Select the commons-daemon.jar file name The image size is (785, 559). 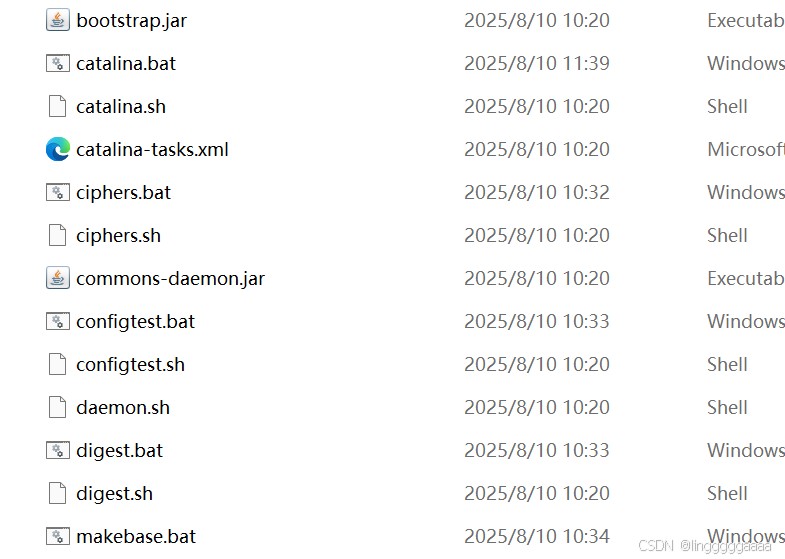(x=171, y=279)
